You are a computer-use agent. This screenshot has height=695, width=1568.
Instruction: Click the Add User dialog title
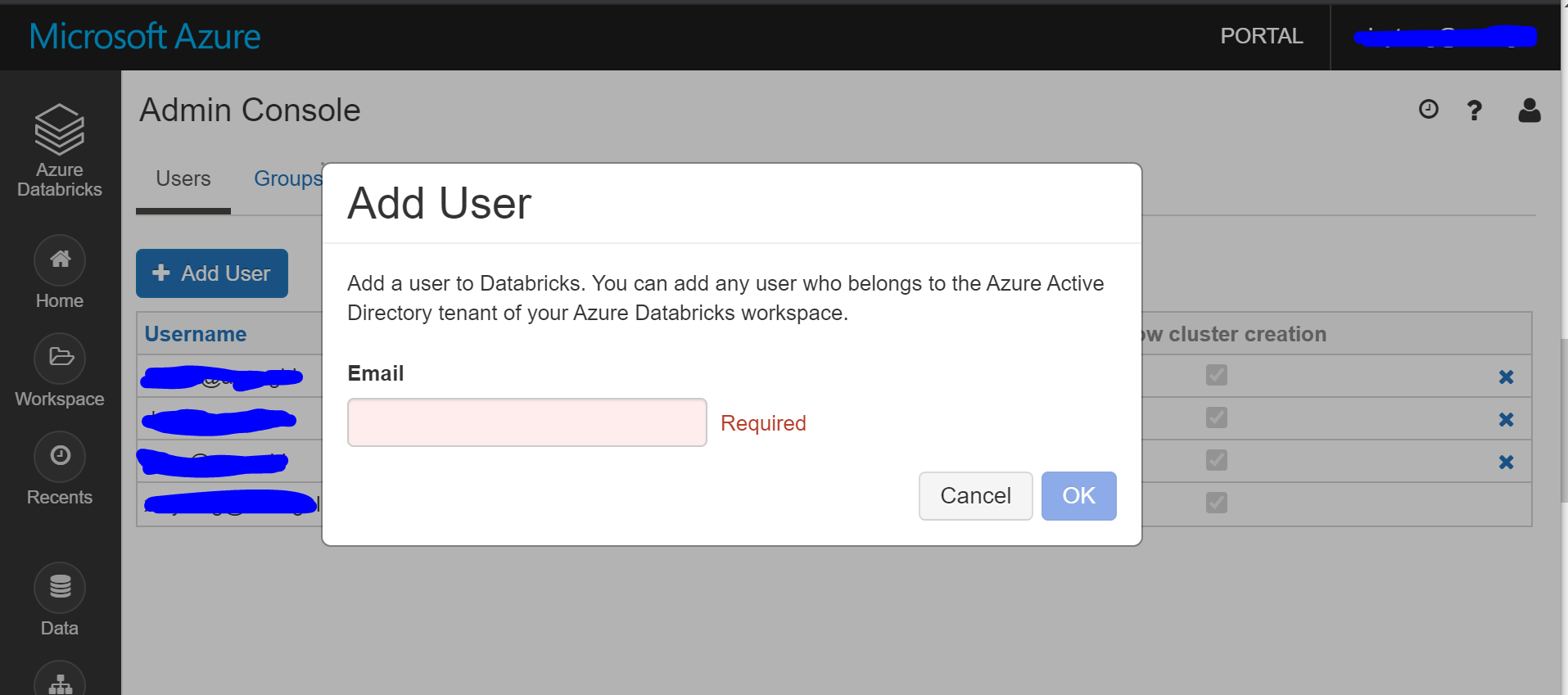pos(440,203)
